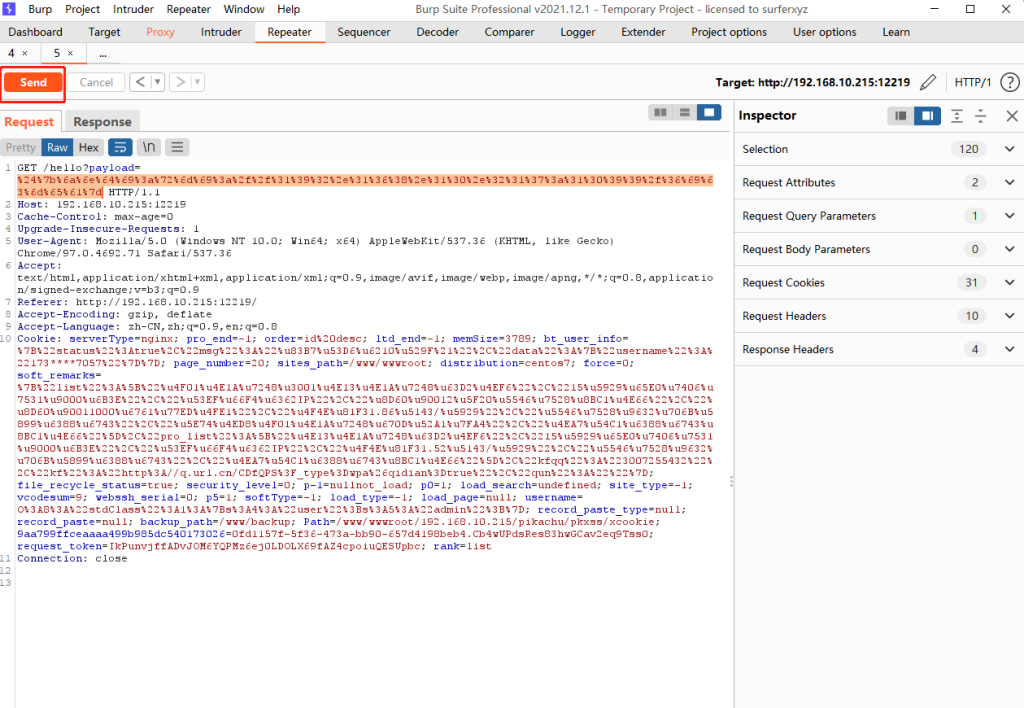Switch to the Logger tab
Screen dimensions: 1024x708
[x=578, y=32]
